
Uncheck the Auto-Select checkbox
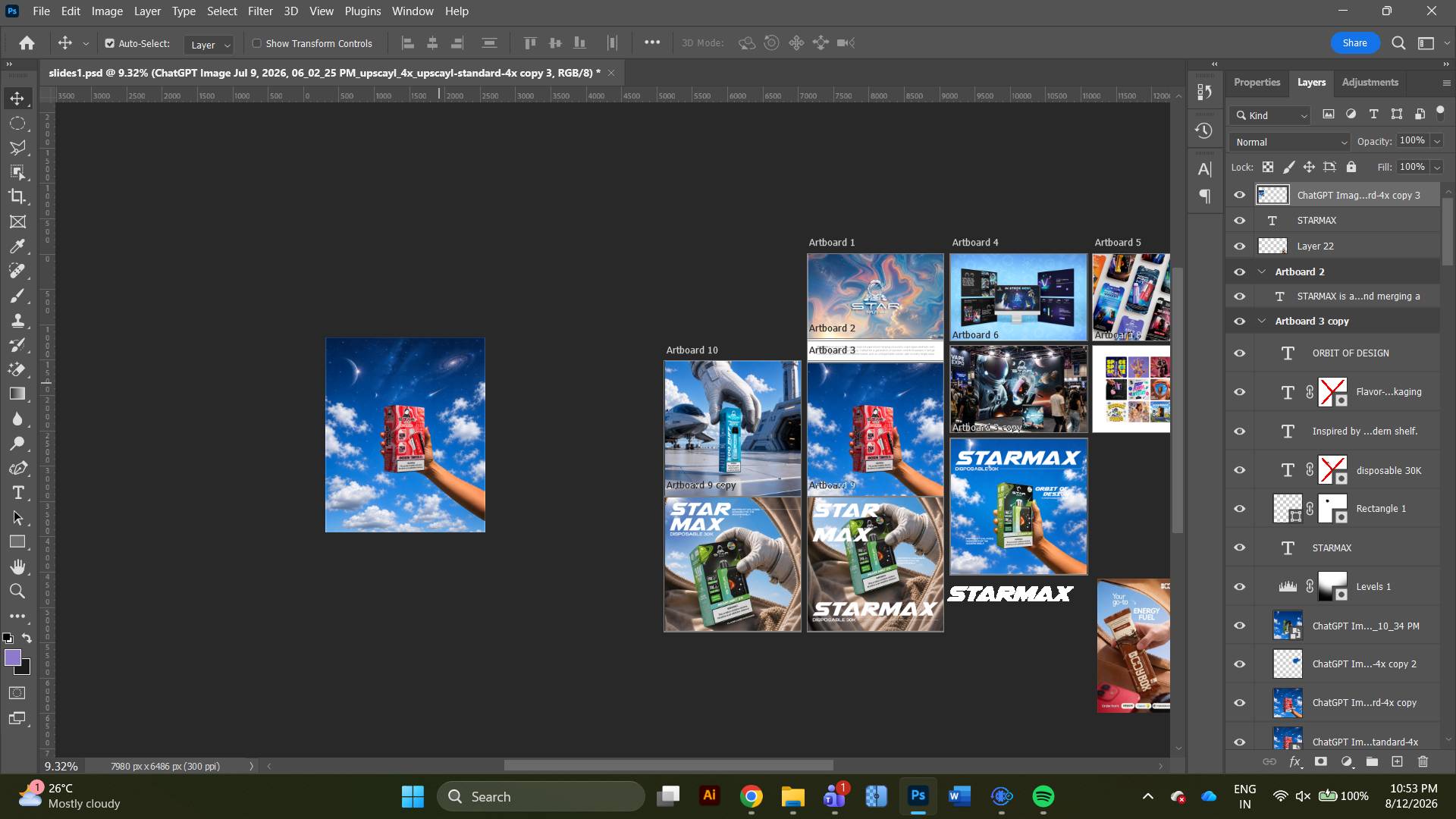(x=110, y=43)
